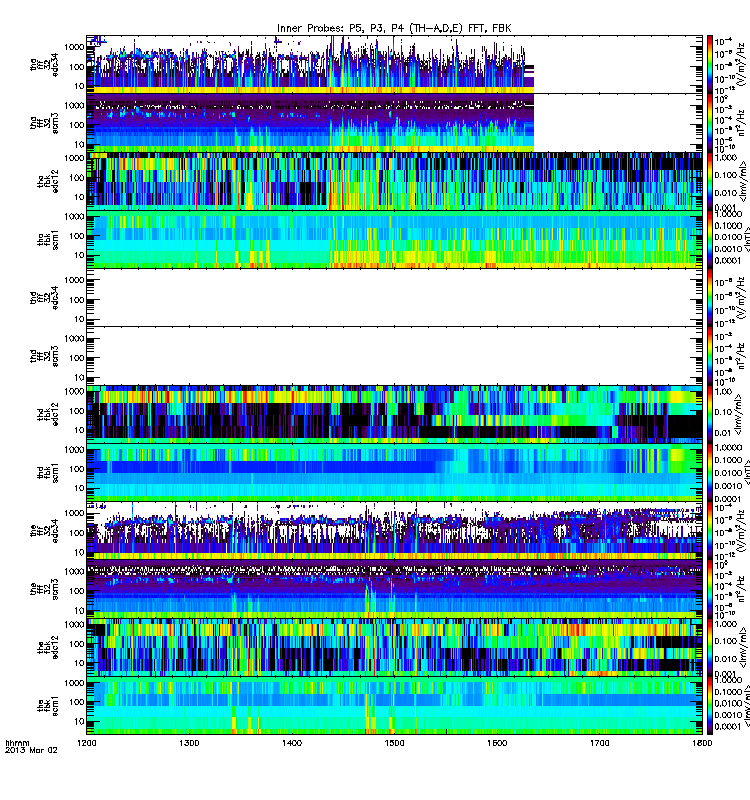This screenshot has width=750, height=800.
Task: Click the color bar for tha fbk scm1
Action: [x=710, y=239]
